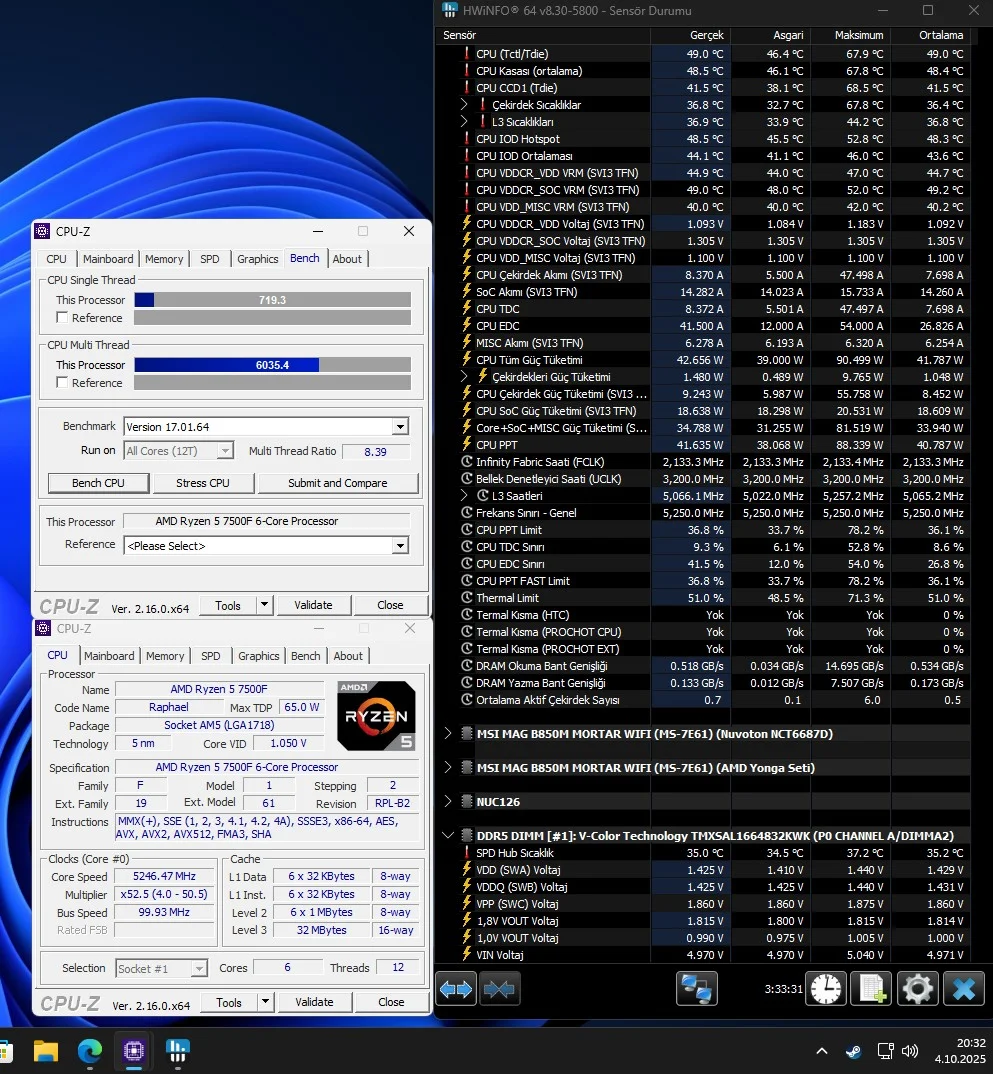Enable Reference checkbox under CPU Single Thread

click(63, 318)
